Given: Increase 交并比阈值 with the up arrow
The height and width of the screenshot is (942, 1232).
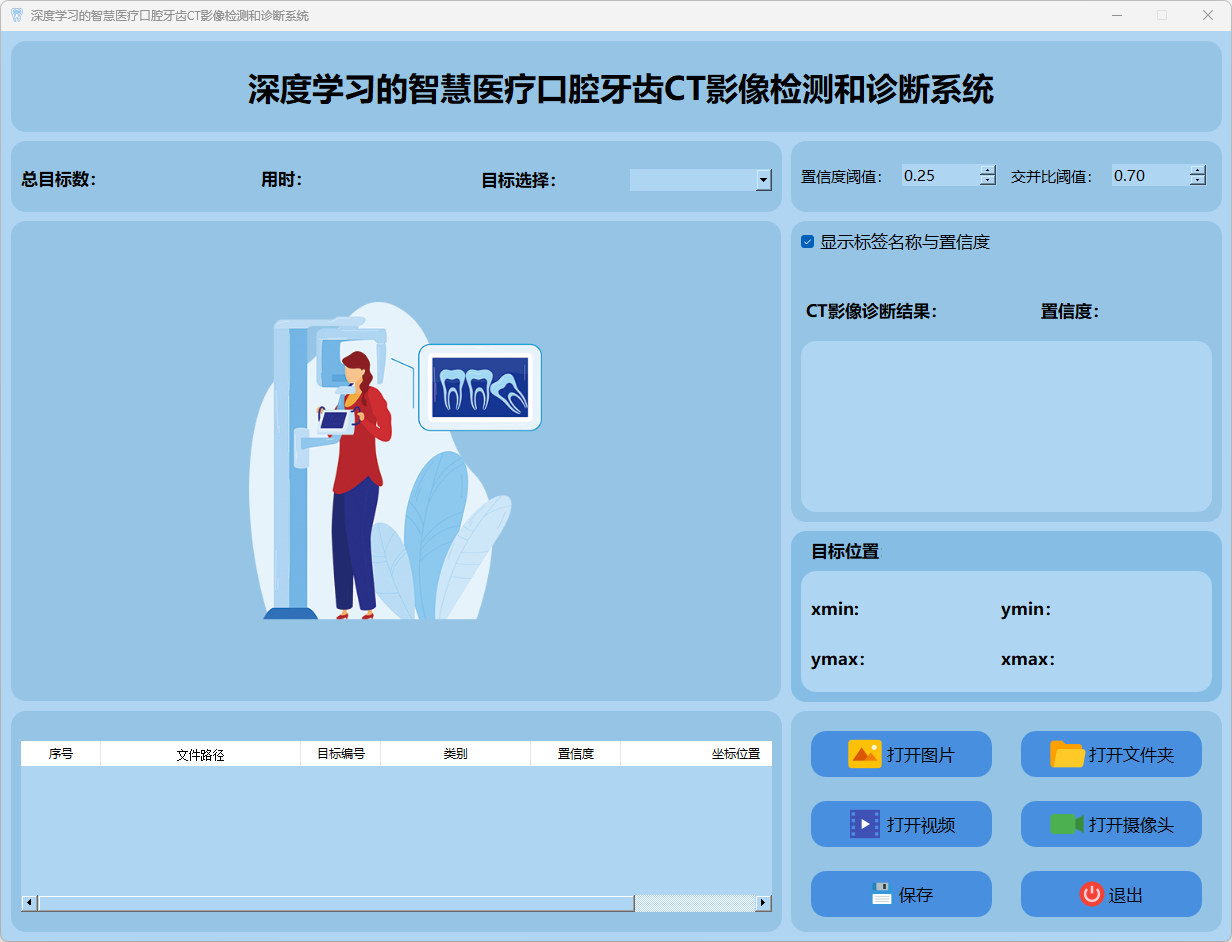Looking at the screenshot, I should 1198,170.
